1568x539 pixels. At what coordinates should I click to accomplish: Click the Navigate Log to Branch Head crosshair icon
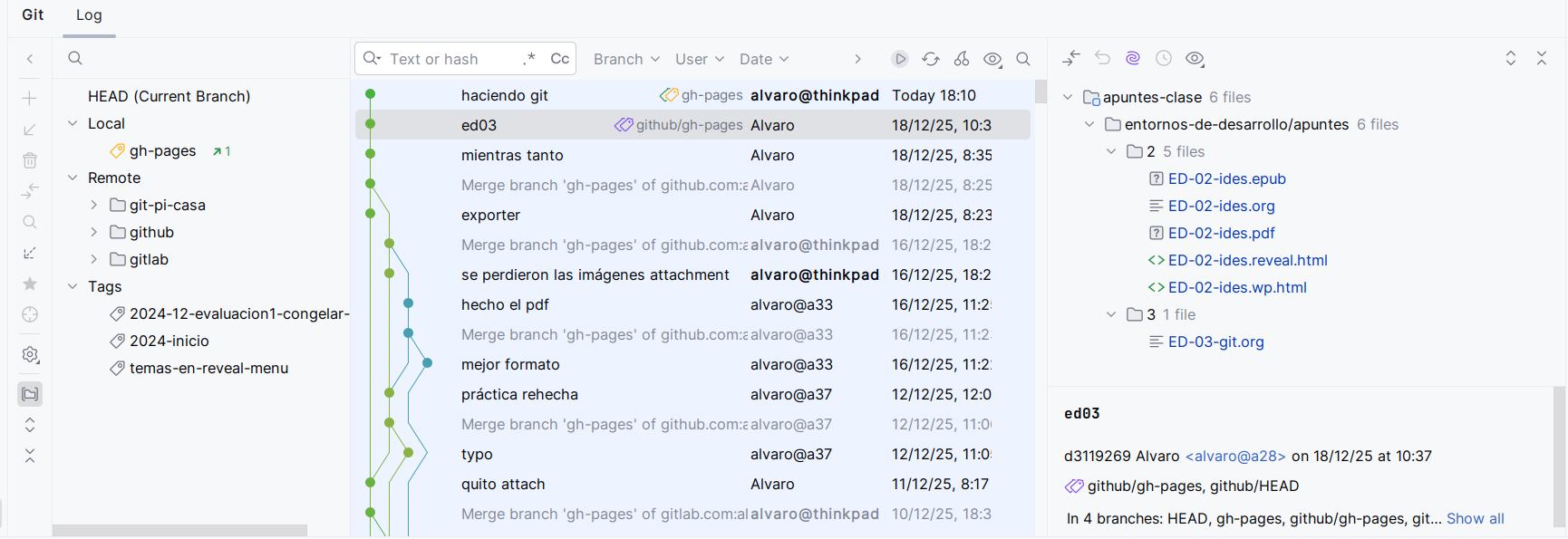click(x=30, y=314)
